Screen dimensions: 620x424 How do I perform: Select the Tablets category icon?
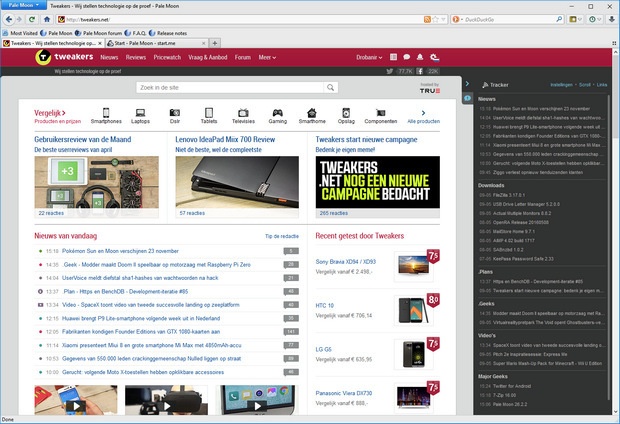209,113
